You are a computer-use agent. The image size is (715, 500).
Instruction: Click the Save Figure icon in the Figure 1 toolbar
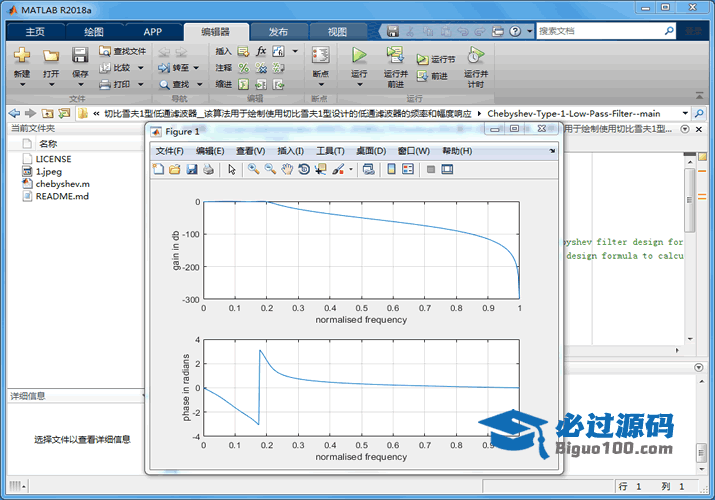tap(192, 170)
